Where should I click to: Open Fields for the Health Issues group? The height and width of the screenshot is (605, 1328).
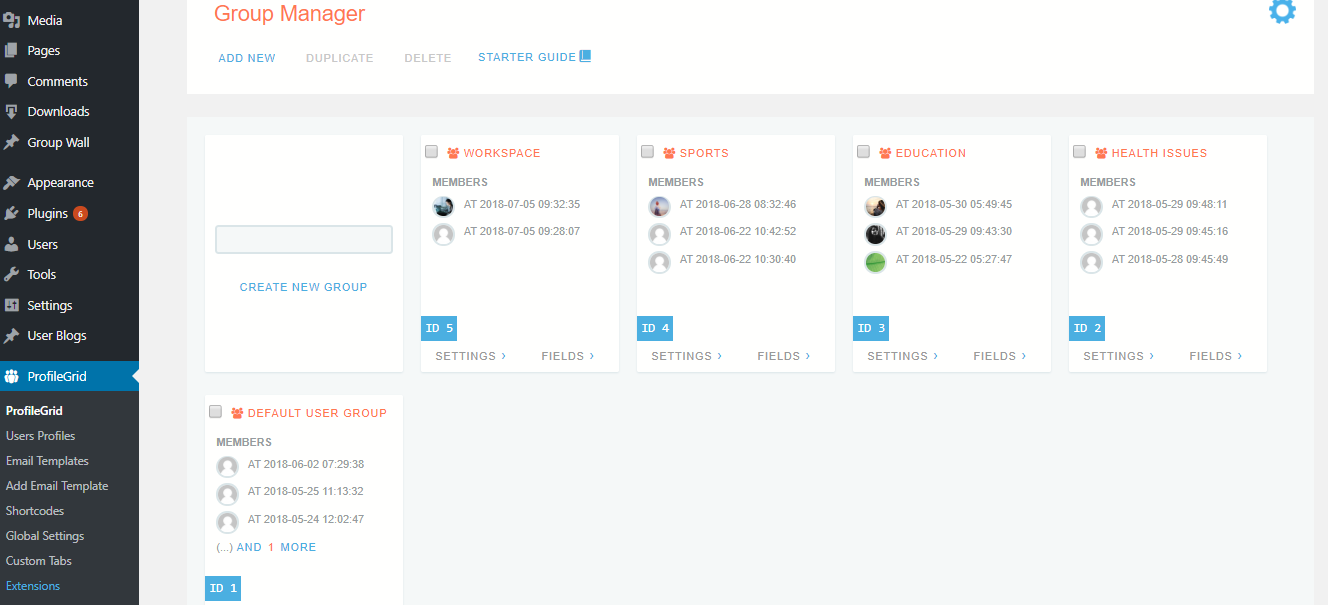click(1215, 356)
